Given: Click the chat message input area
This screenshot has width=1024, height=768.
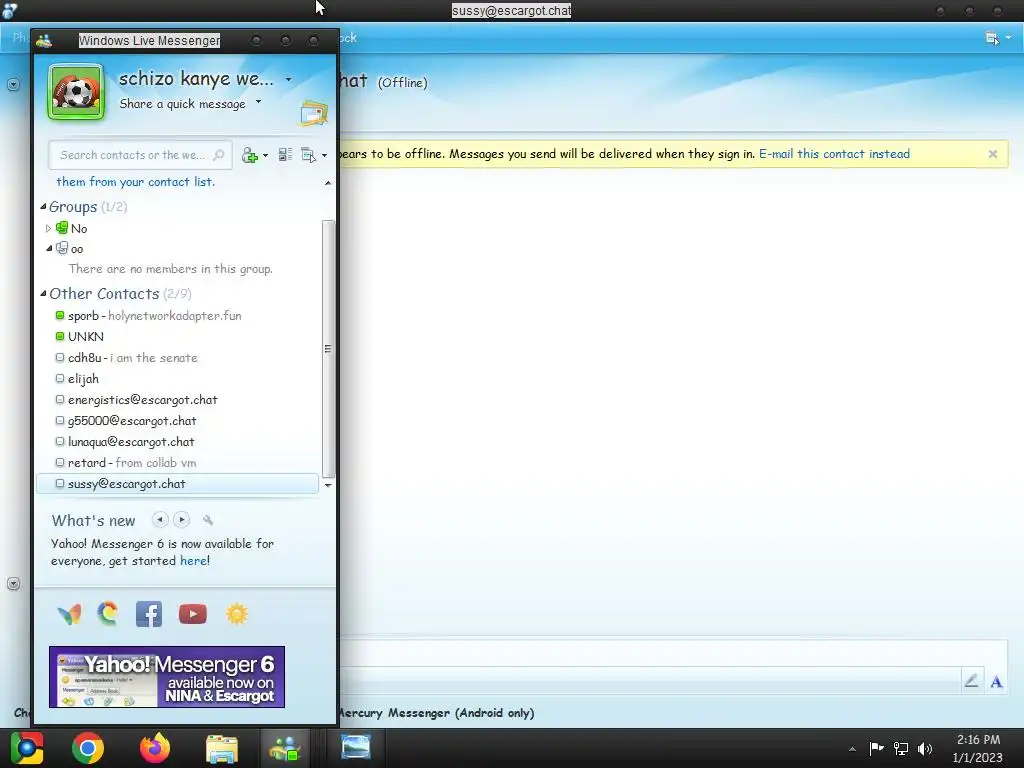Looking at the screenshot, I should click(673, 653).
